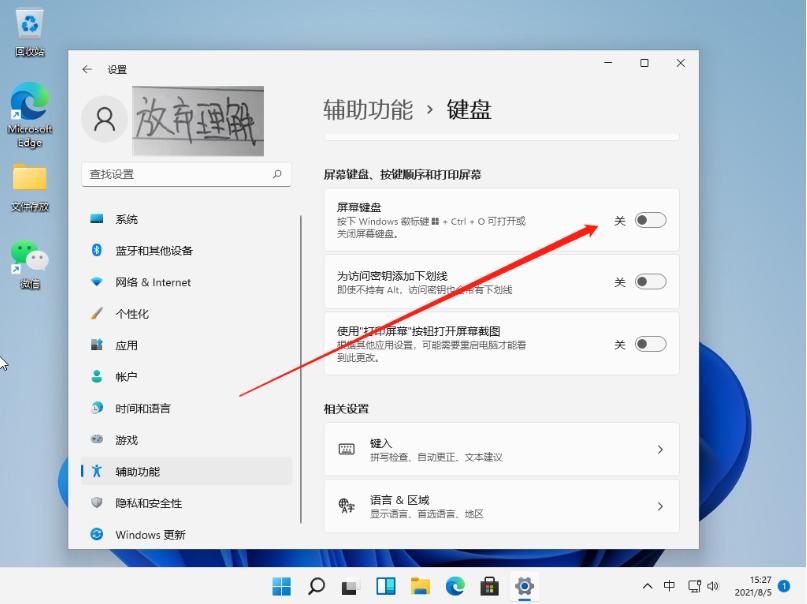Select the 文件存放 desktop folder
Screen dimensions: 807x604
click(29, 188)
